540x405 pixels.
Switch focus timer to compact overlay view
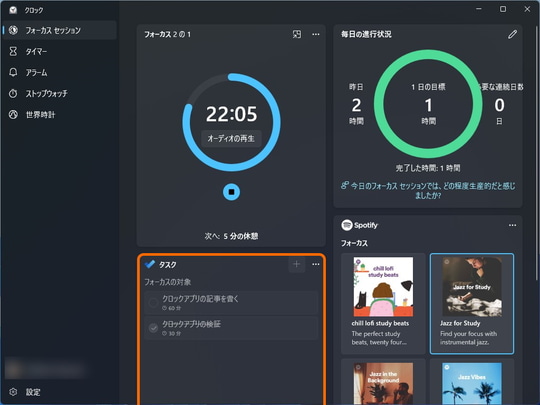coord(297,34)
